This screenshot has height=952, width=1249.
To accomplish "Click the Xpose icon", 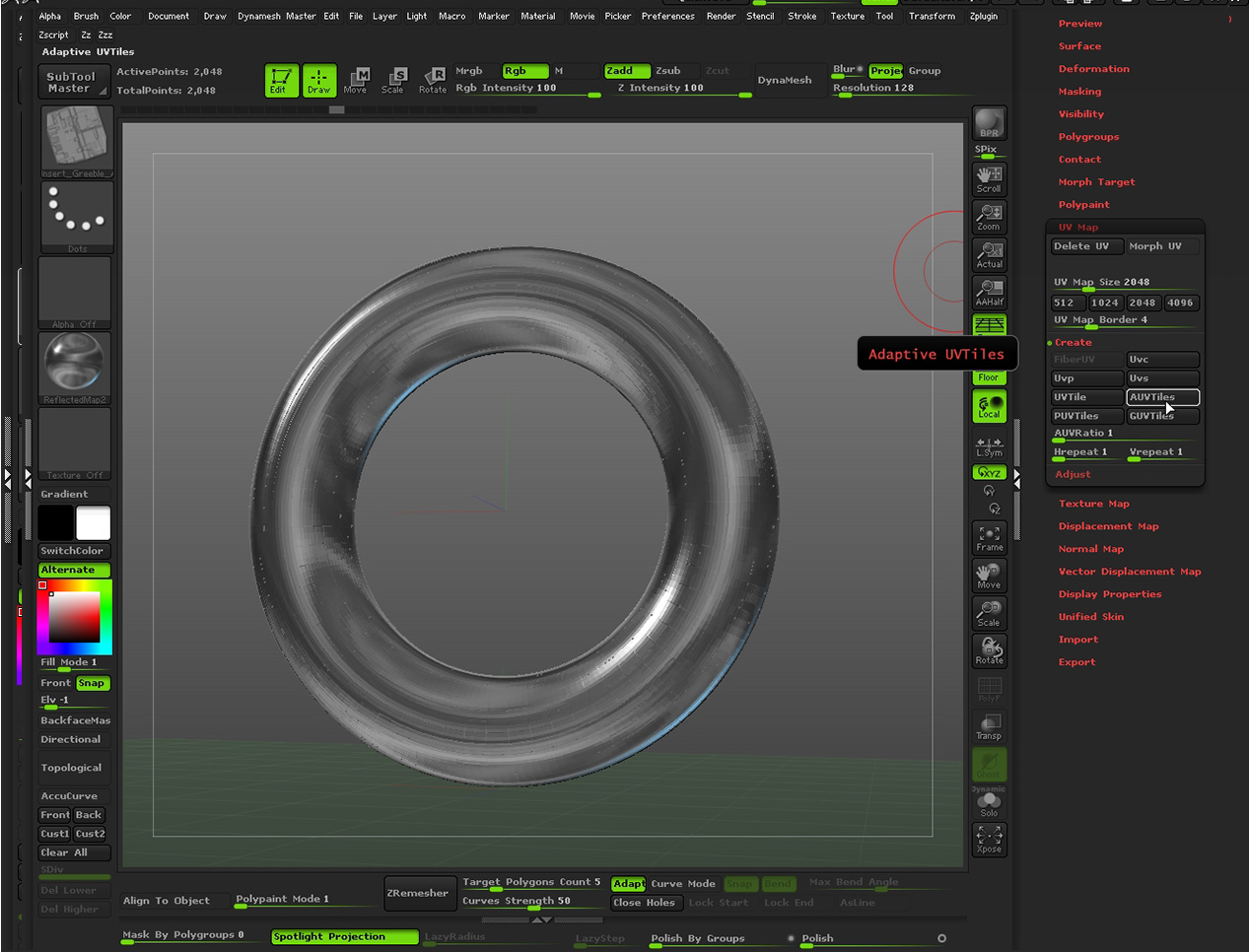I will (989, 840).
